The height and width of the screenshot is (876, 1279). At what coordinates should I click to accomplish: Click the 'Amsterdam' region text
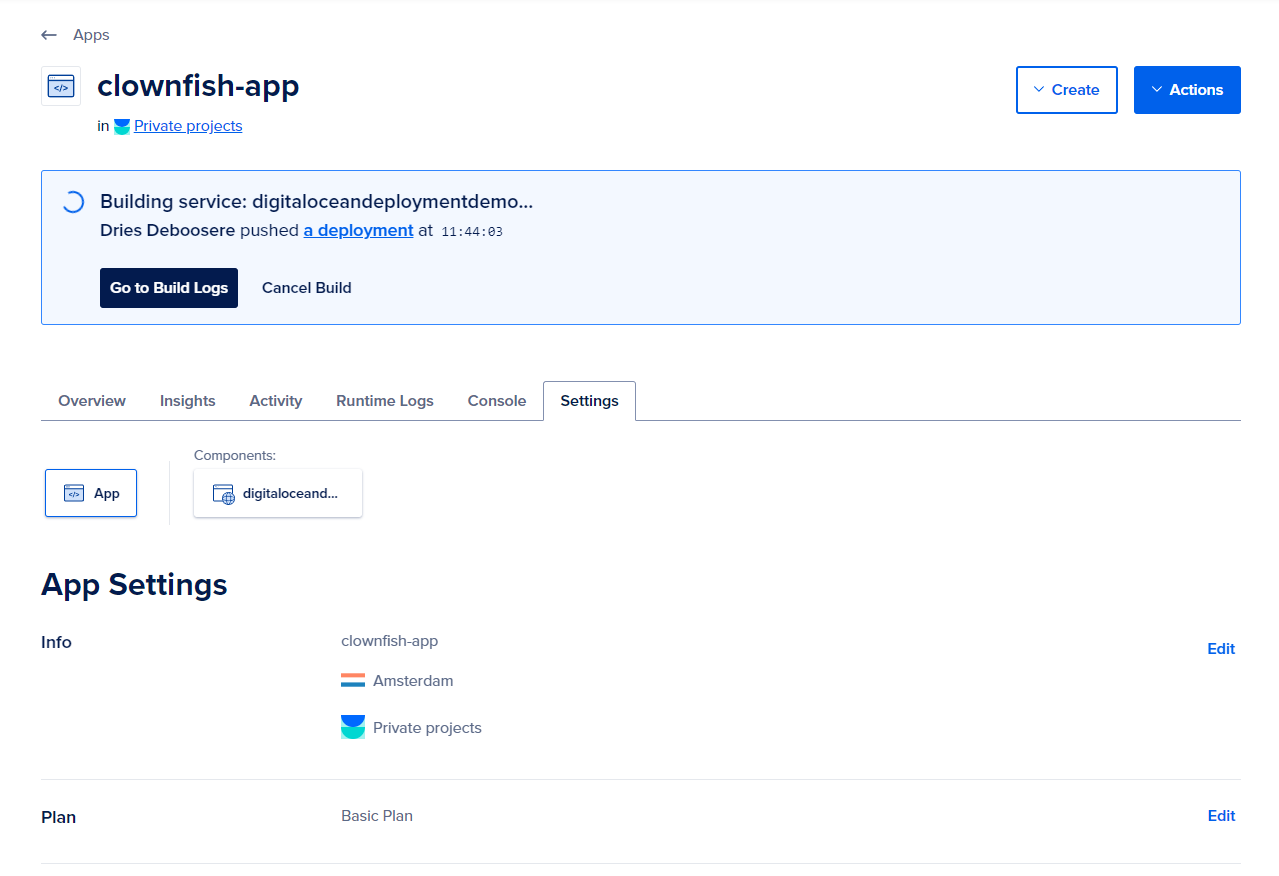tap(413, 681)
